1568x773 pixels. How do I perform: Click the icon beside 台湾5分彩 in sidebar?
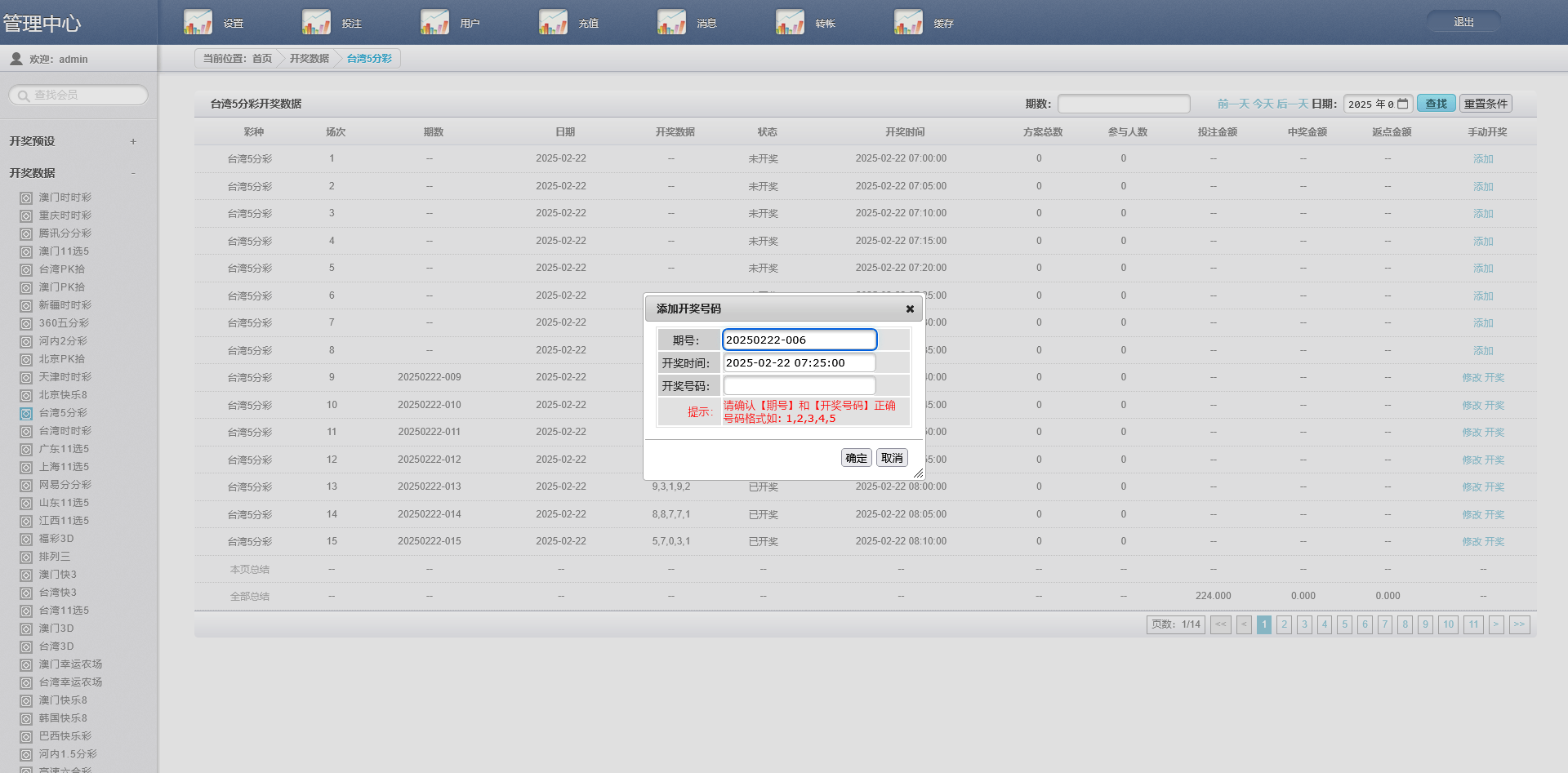[26, 414]
